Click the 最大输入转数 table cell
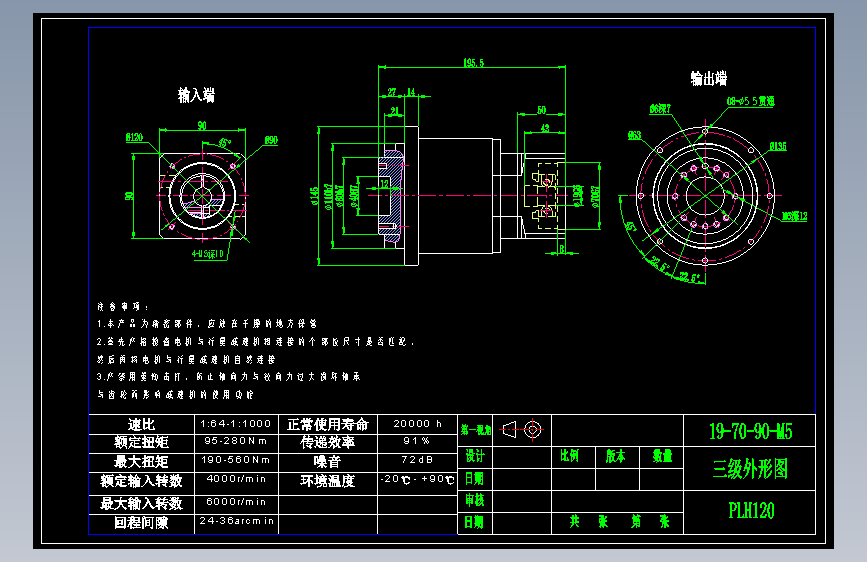Screen dimensions: 867x562 (142, 503)
